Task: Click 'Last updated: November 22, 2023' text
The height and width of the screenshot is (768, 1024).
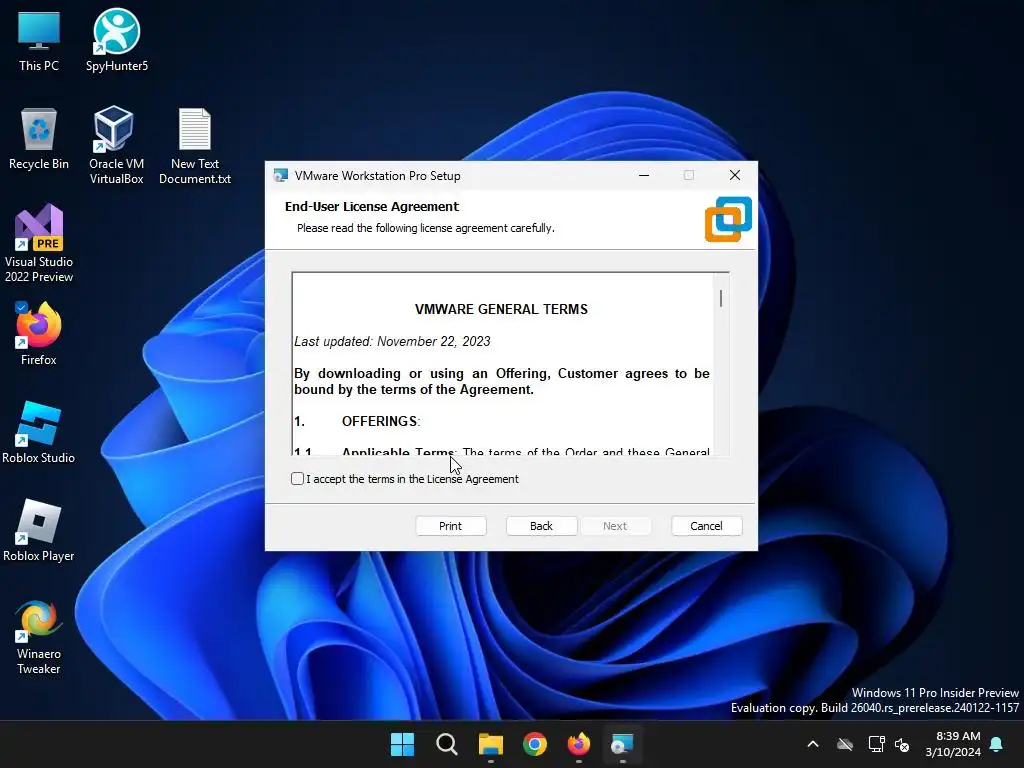Action: tap(392, 342)
